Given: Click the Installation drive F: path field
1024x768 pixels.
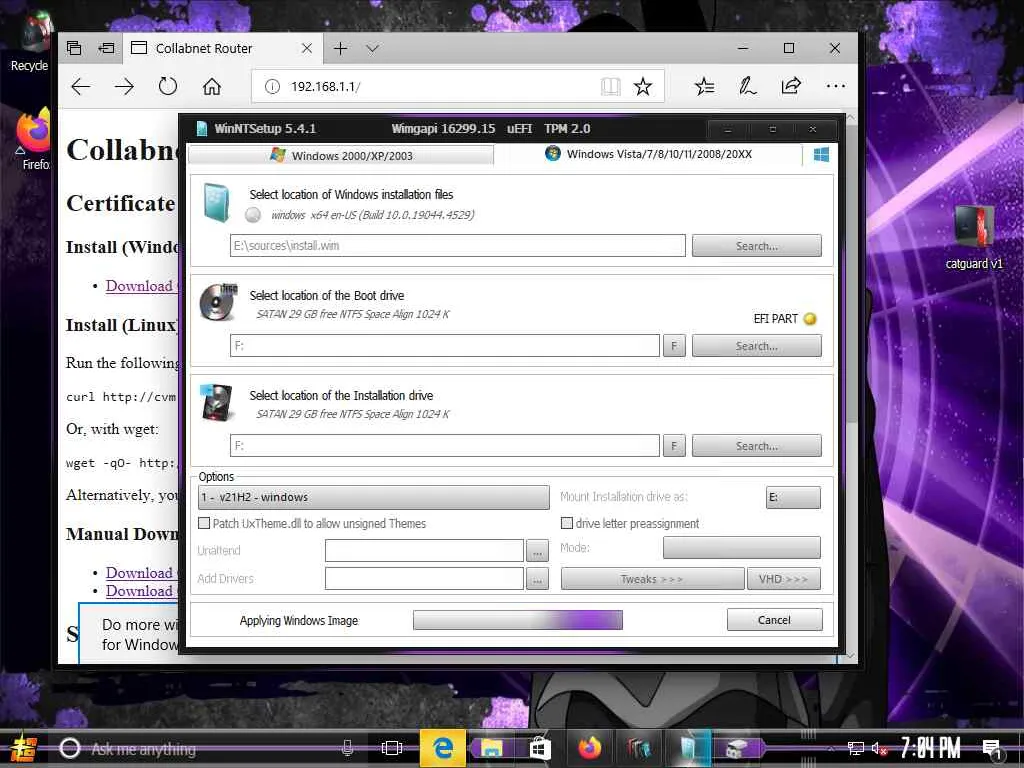Looking at the screenshot, I should click(445, 445).
